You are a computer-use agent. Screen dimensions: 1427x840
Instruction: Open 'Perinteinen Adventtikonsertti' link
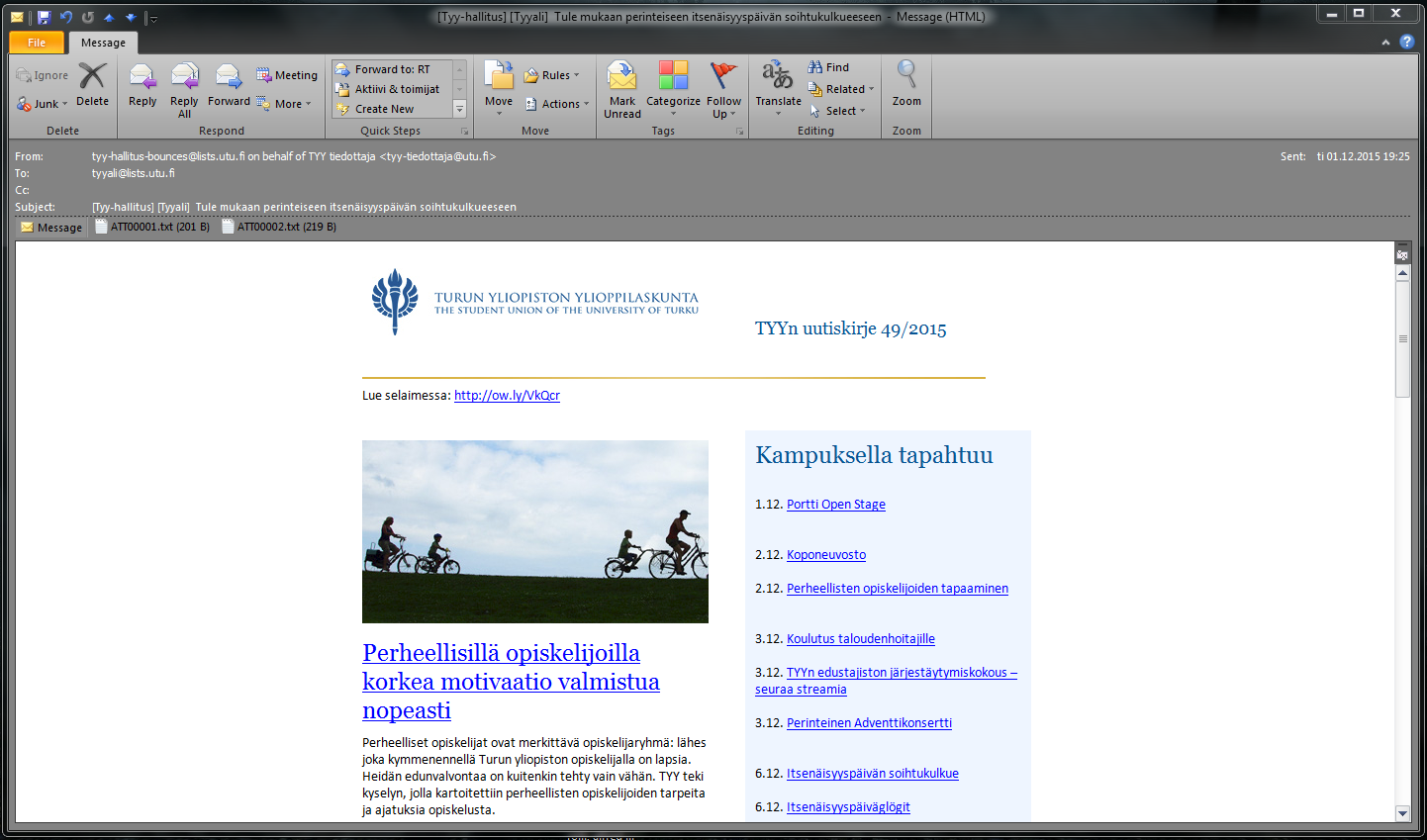click(x=869, y=723)
